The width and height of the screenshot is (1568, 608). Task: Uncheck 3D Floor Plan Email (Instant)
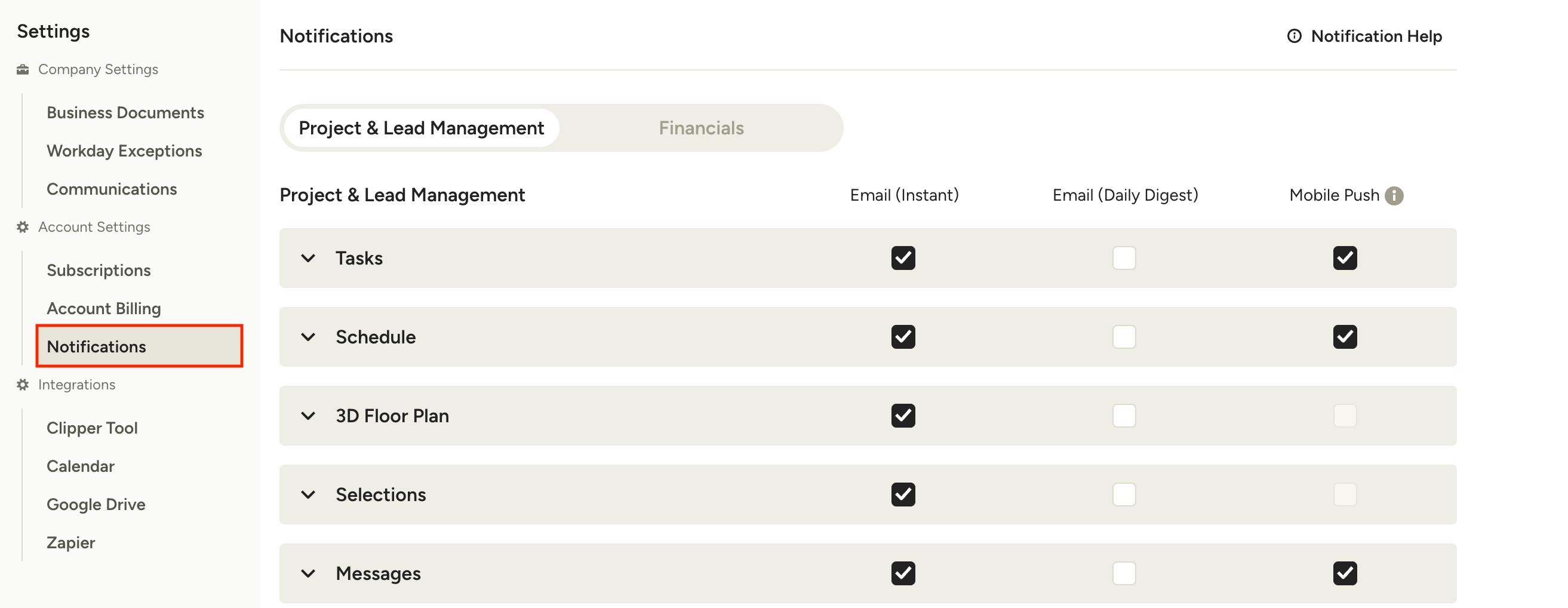click(x=903, y=416)
